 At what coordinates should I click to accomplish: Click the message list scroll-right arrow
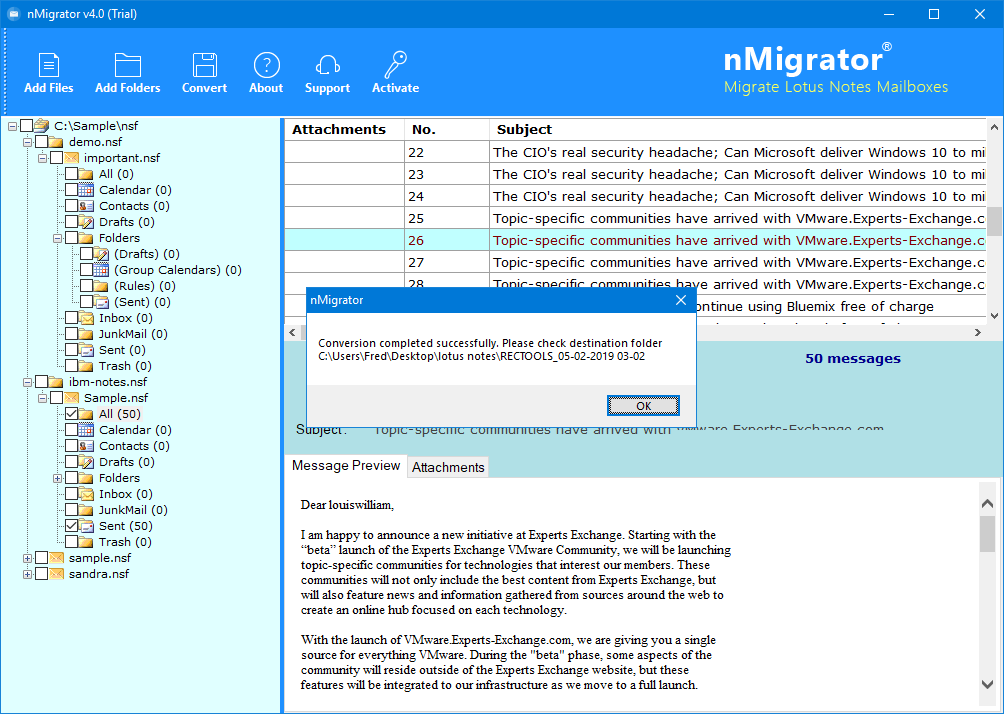coord(978,332)
